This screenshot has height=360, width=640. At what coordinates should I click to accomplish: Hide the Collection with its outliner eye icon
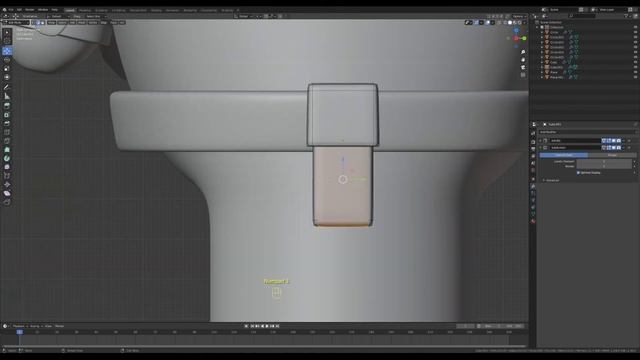(636, 27)
